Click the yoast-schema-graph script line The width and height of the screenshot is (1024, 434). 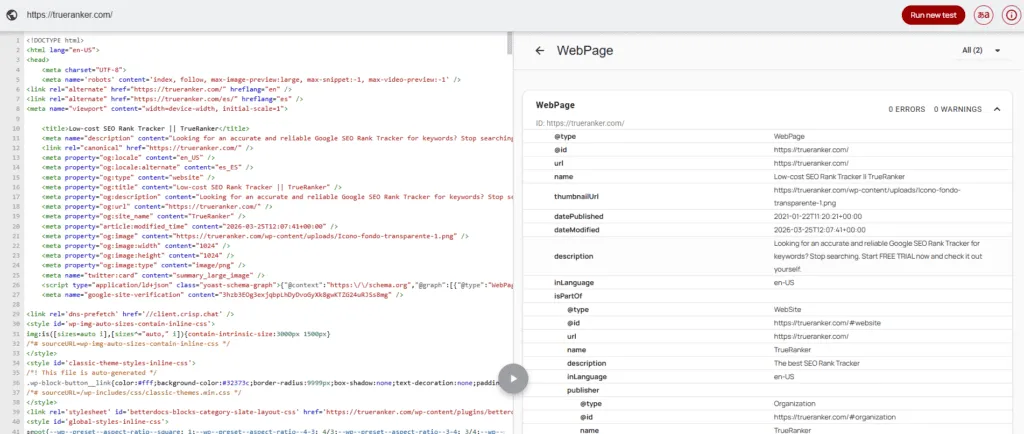click(278, 285)
